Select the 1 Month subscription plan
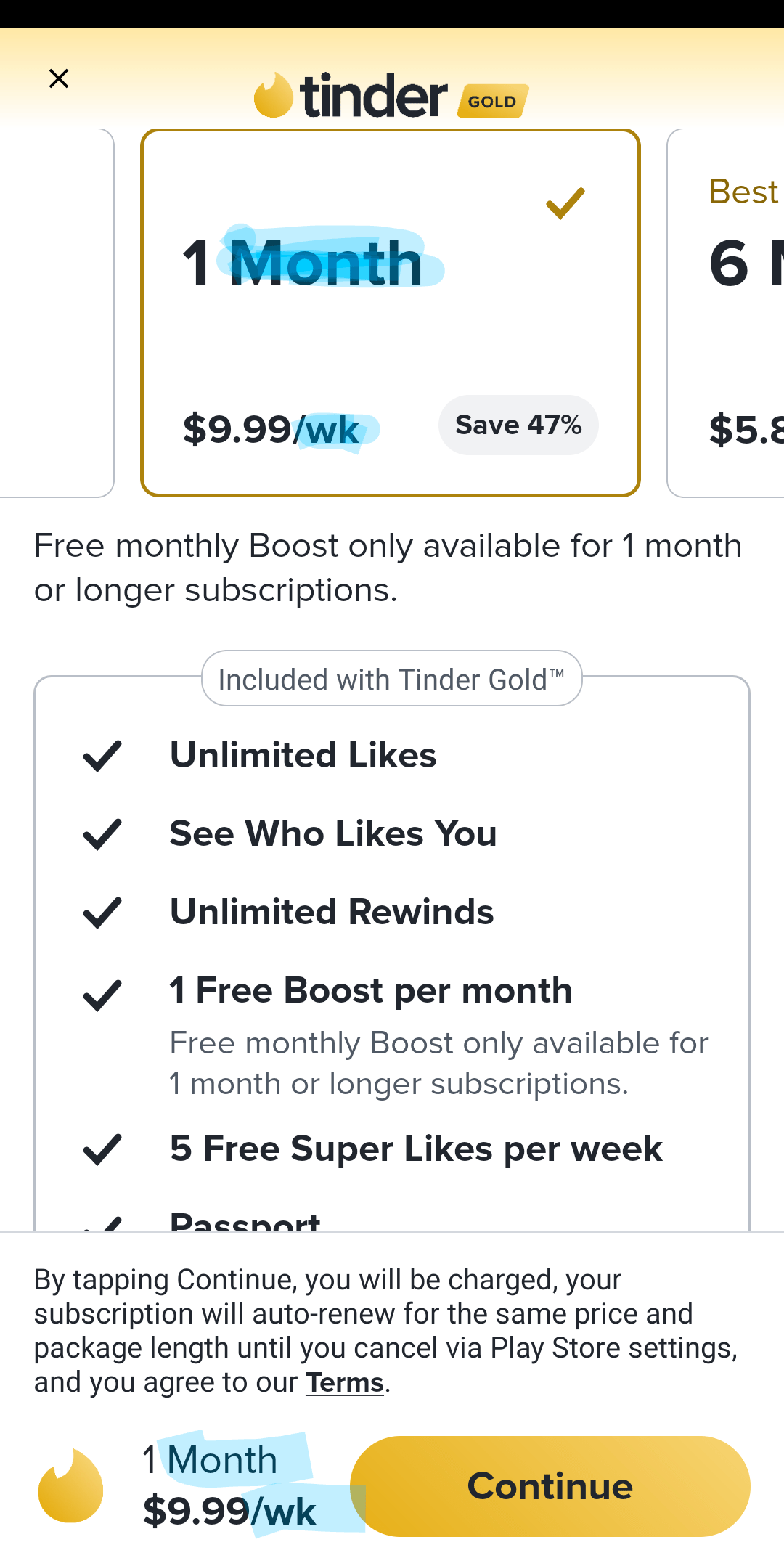 pos(390,312)
